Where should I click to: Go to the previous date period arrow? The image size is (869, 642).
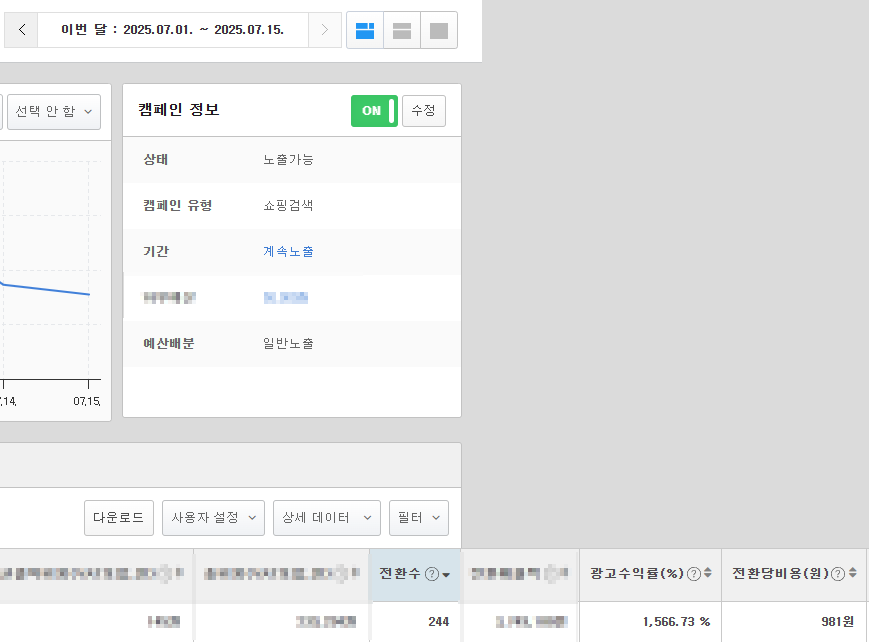tap(22, 30)
